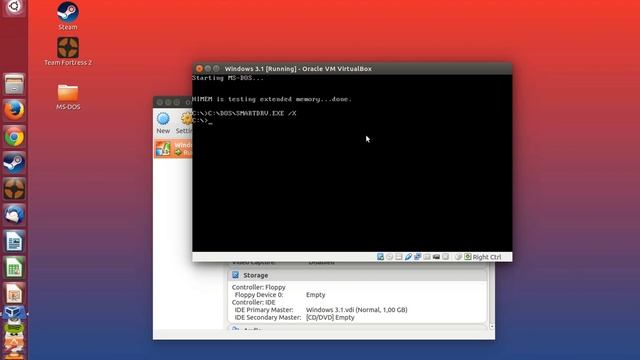640x360 pixels.
Task: Click the 'HIMEM is testing extended memory' line
Action: point(272,99)
